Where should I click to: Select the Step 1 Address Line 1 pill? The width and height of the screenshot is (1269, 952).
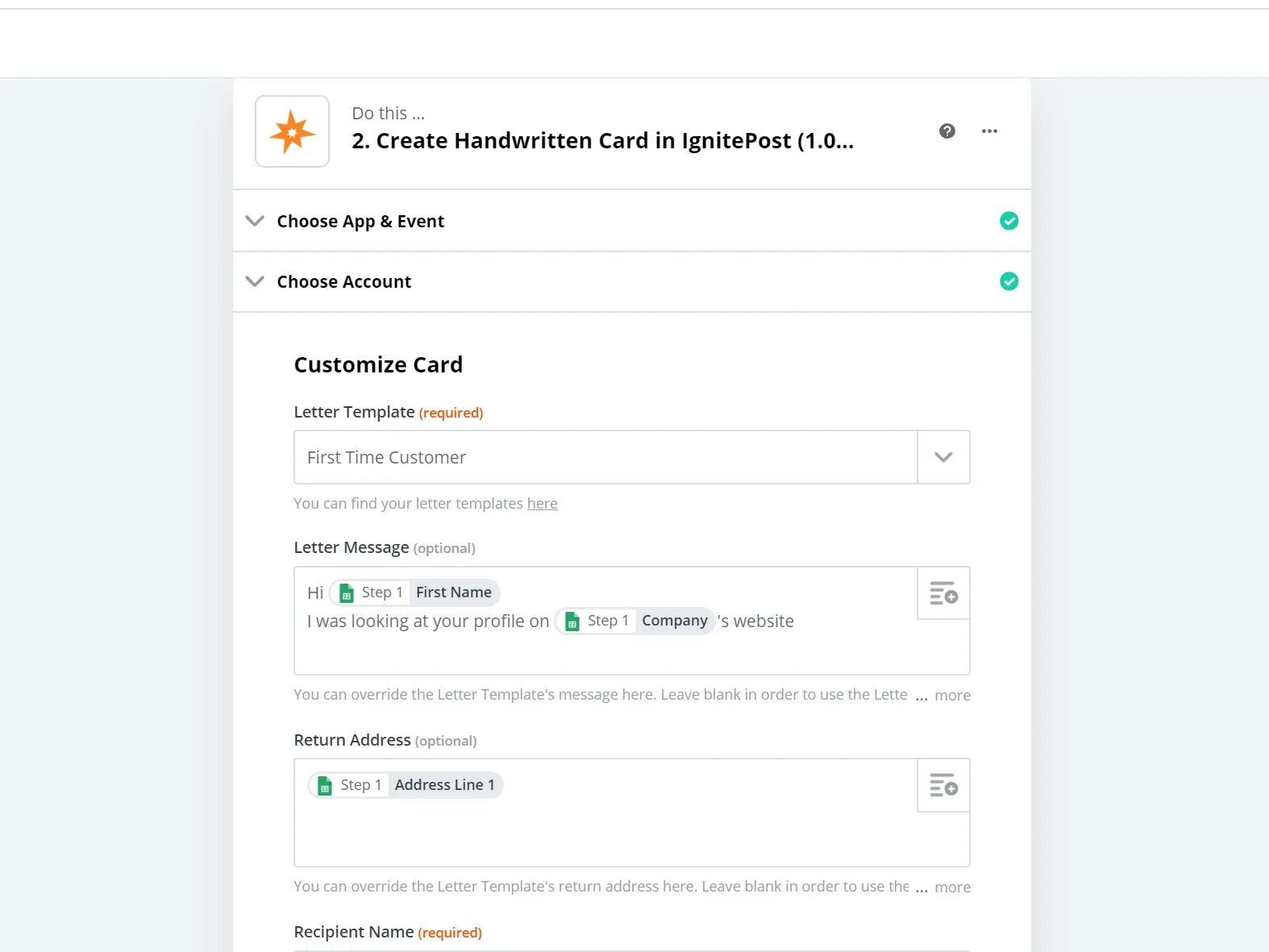pyautogui.click(x=406, y=785)
